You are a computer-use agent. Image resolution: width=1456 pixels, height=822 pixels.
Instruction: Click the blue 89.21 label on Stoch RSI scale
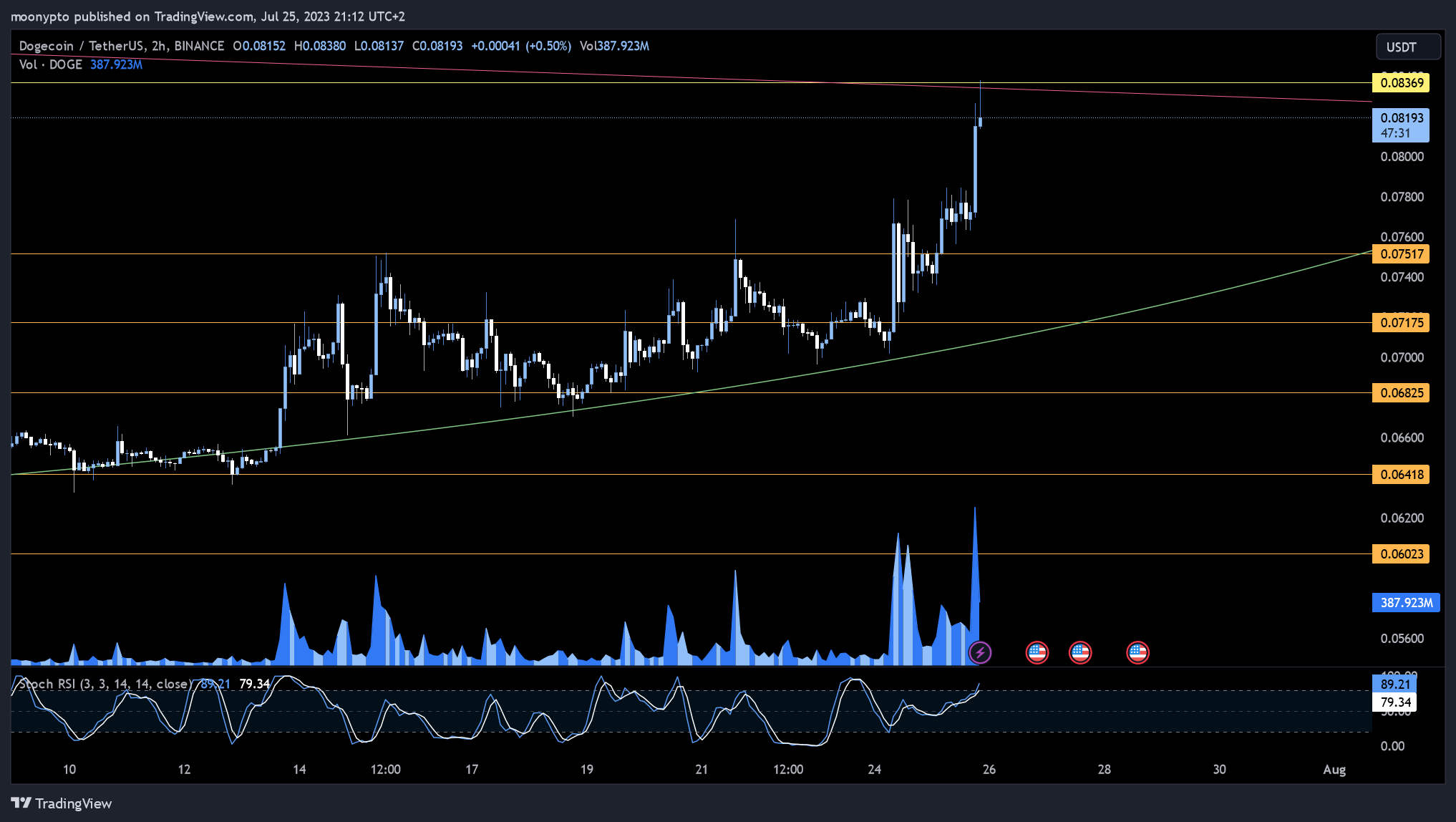click(x=1394, y=684)
